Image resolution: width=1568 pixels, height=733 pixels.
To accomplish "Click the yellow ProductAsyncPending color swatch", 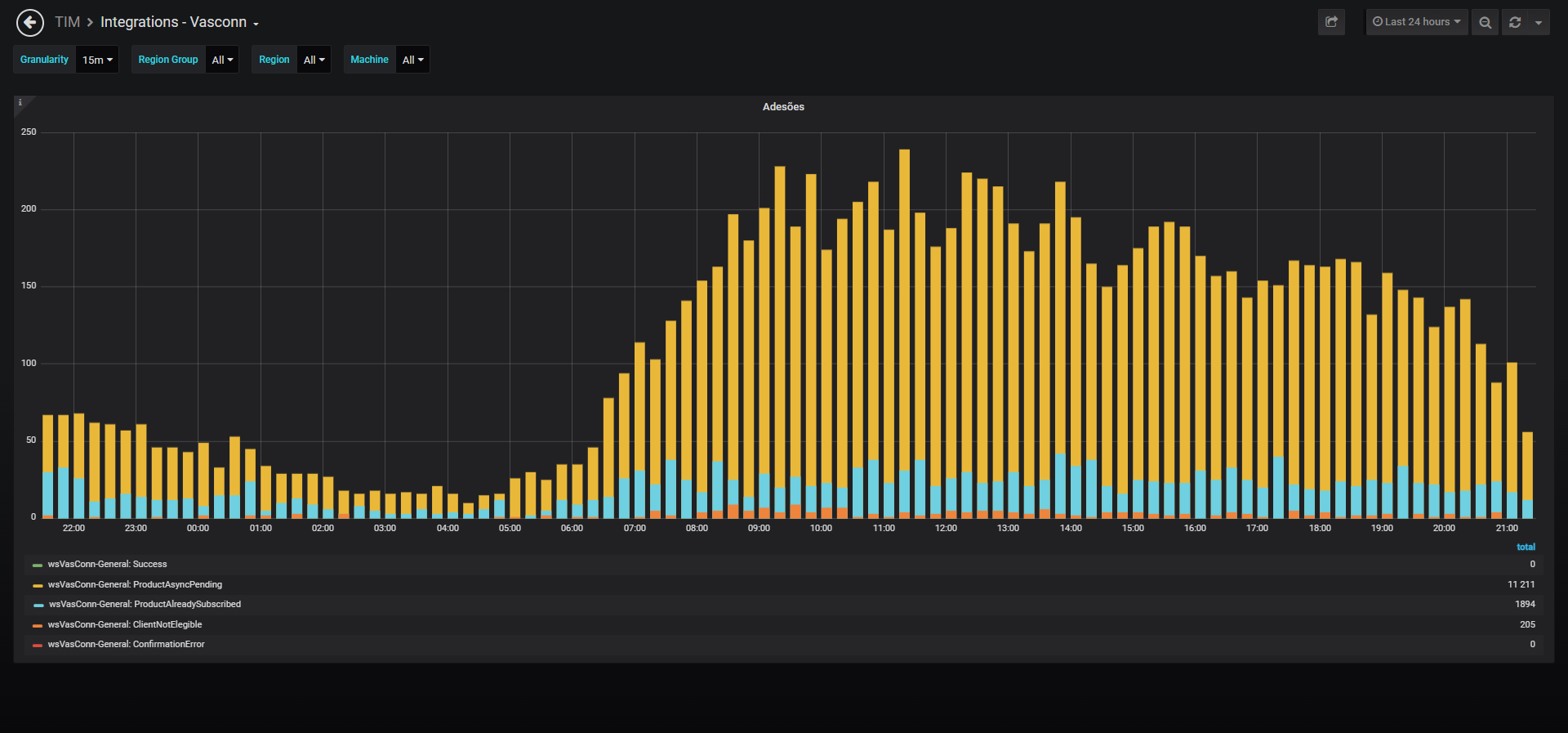I will point(38,586).
